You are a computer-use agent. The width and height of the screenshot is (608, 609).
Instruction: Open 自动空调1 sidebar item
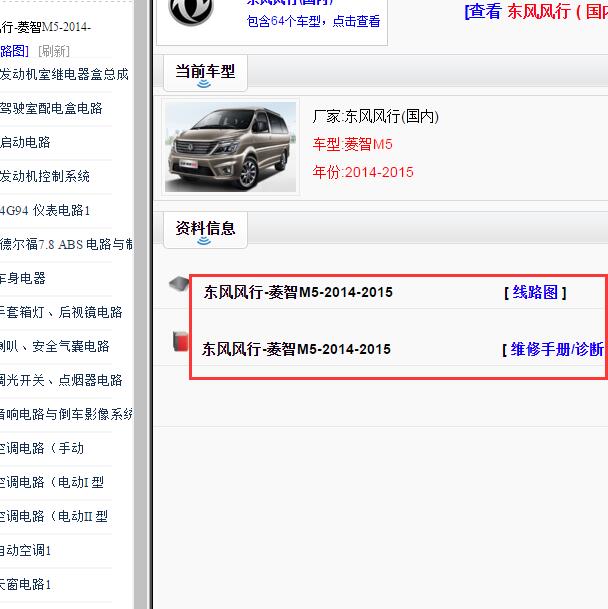pos(26,550)
